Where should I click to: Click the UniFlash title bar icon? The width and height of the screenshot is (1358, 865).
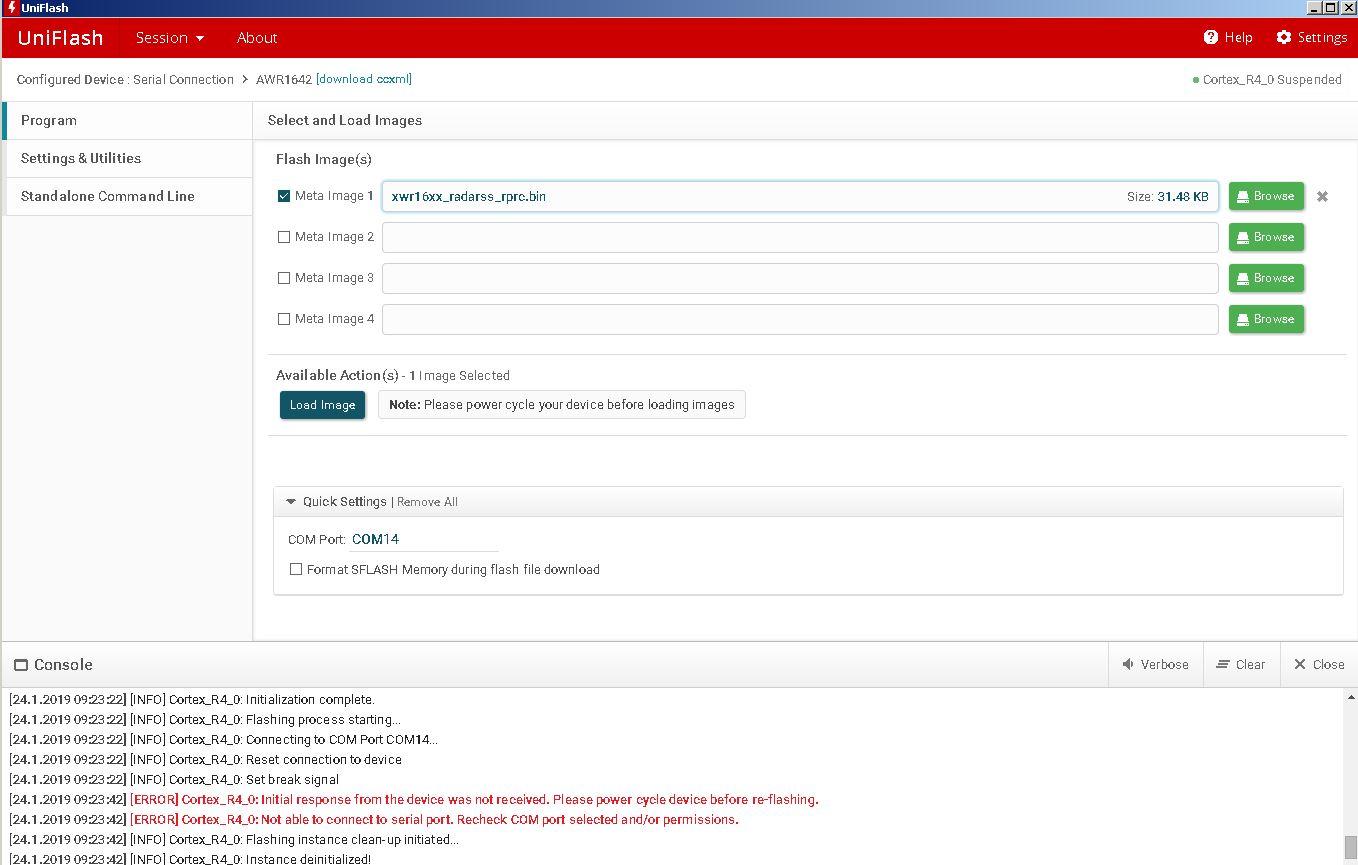coord(10,8)
